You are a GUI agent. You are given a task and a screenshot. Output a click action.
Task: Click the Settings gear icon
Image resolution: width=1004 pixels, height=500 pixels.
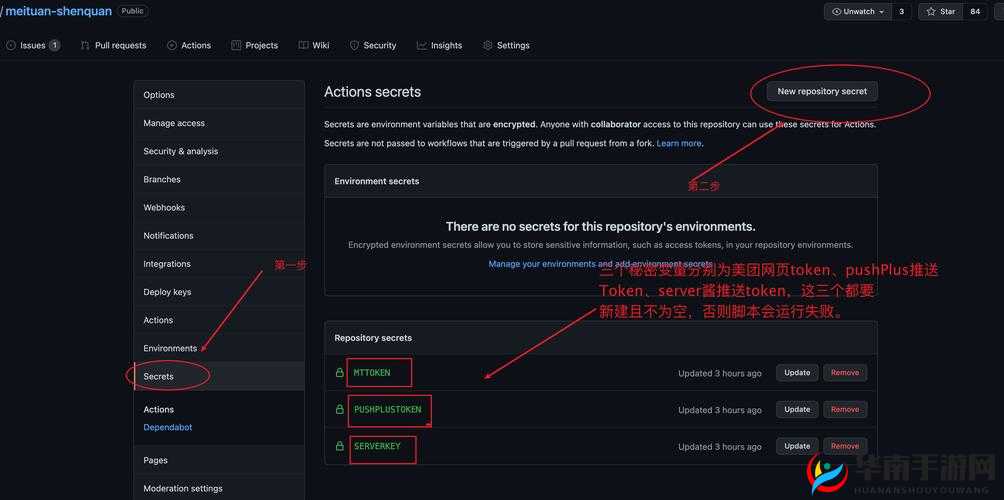[x=487, y=45]
